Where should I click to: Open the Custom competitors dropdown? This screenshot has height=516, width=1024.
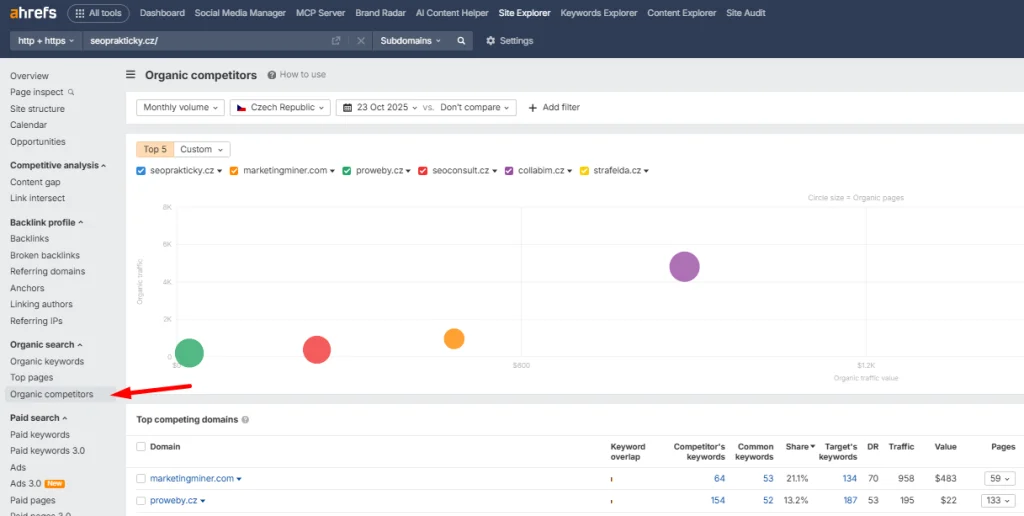pyautogui.click(x=202, y=150)
